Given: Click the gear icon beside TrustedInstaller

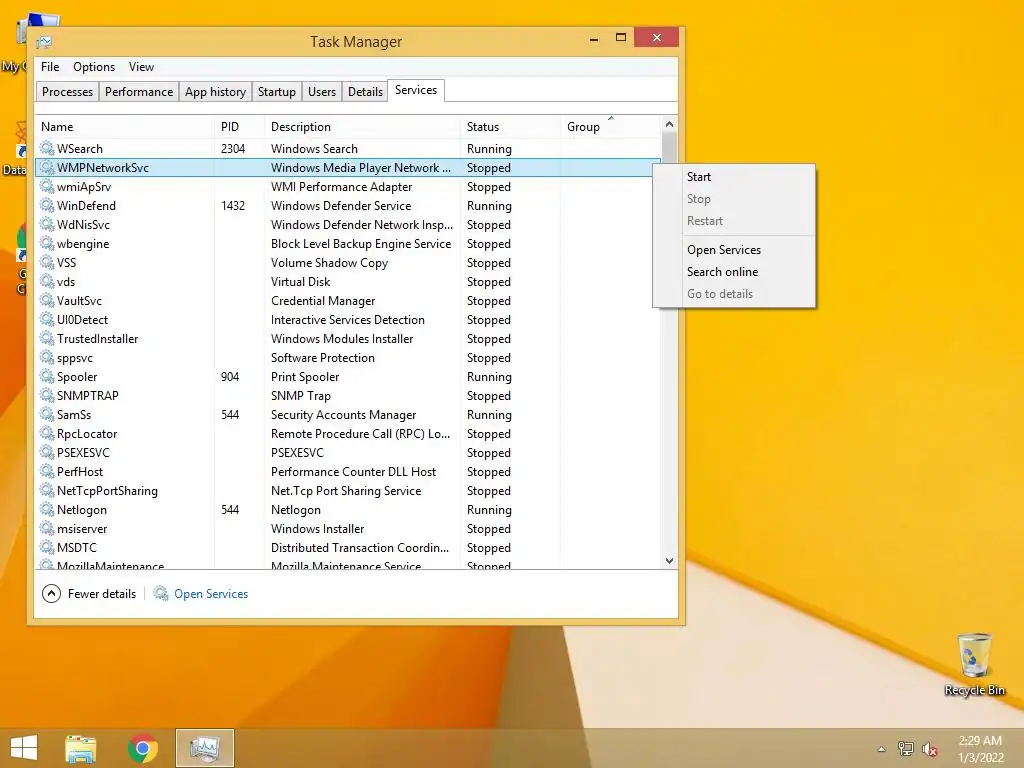Looking at the screenshot, I should pos(47,338).
